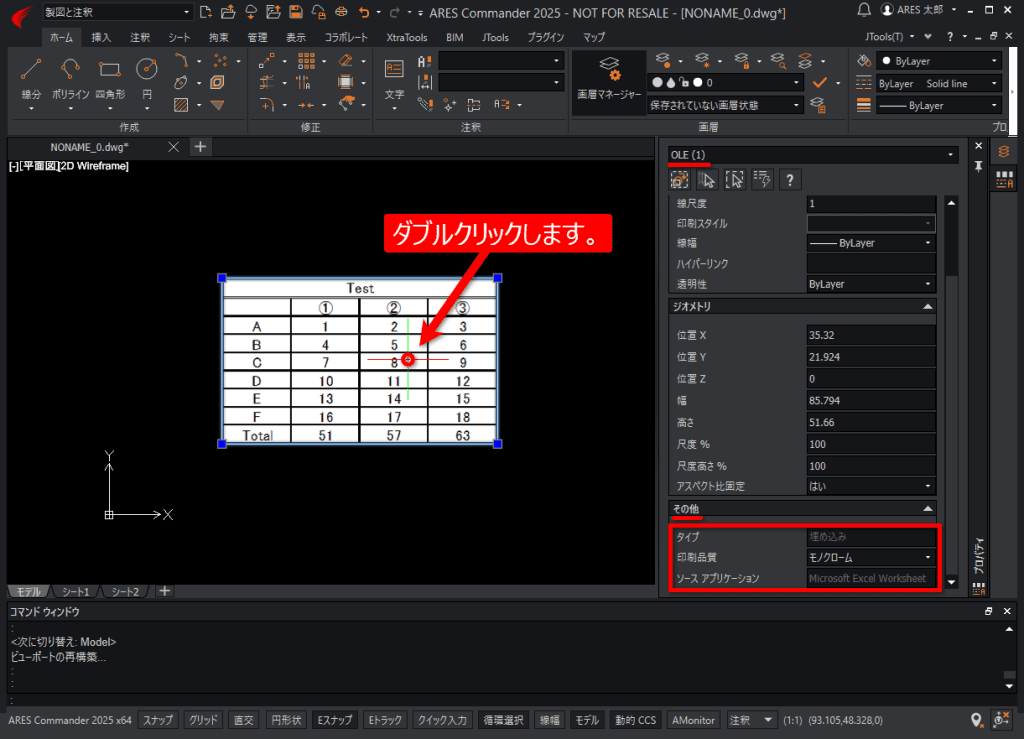Select the 線分 line tool

(x=31, y=77)
